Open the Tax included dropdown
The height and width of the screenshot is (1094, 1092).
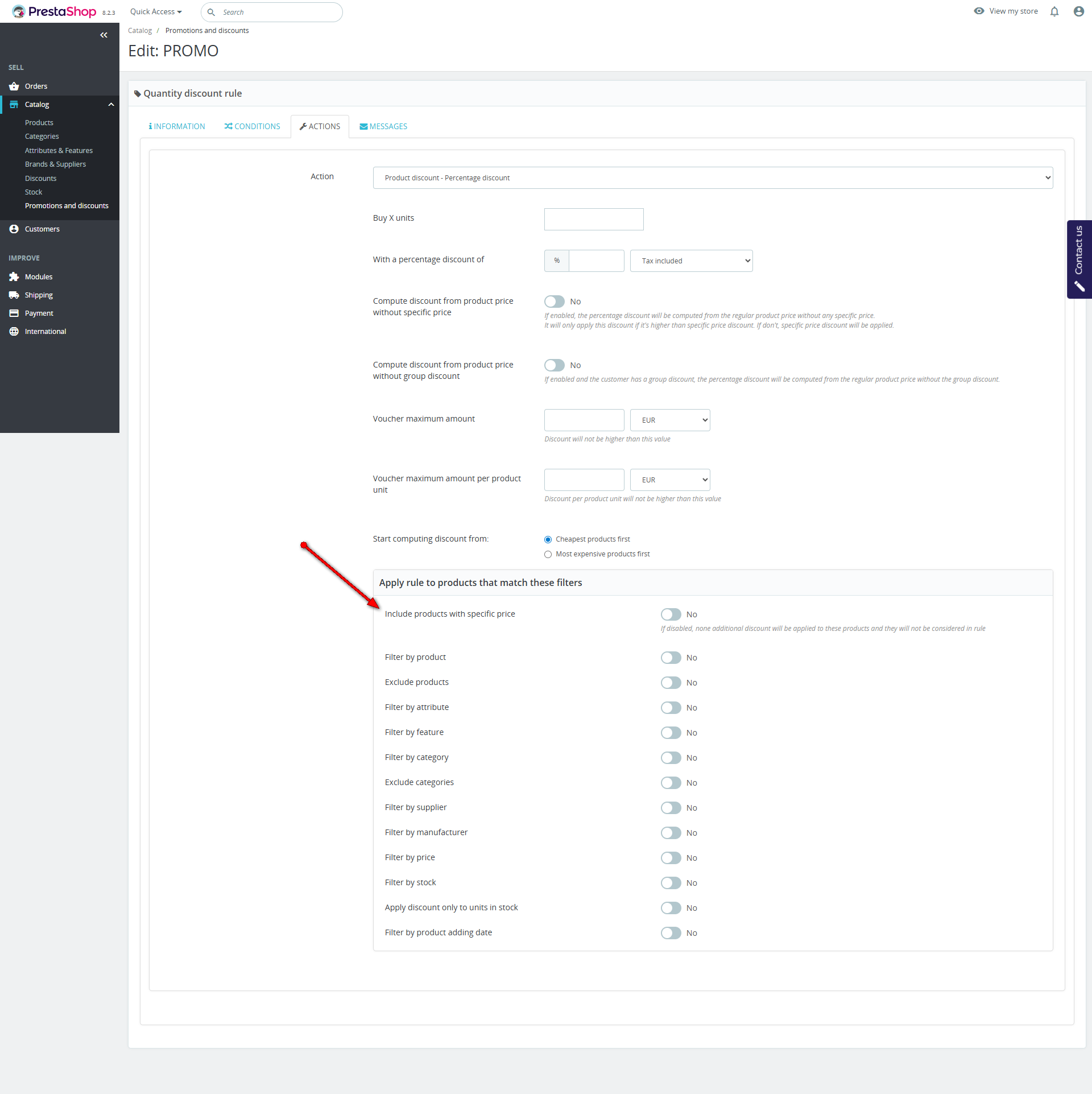click(691, 261)
